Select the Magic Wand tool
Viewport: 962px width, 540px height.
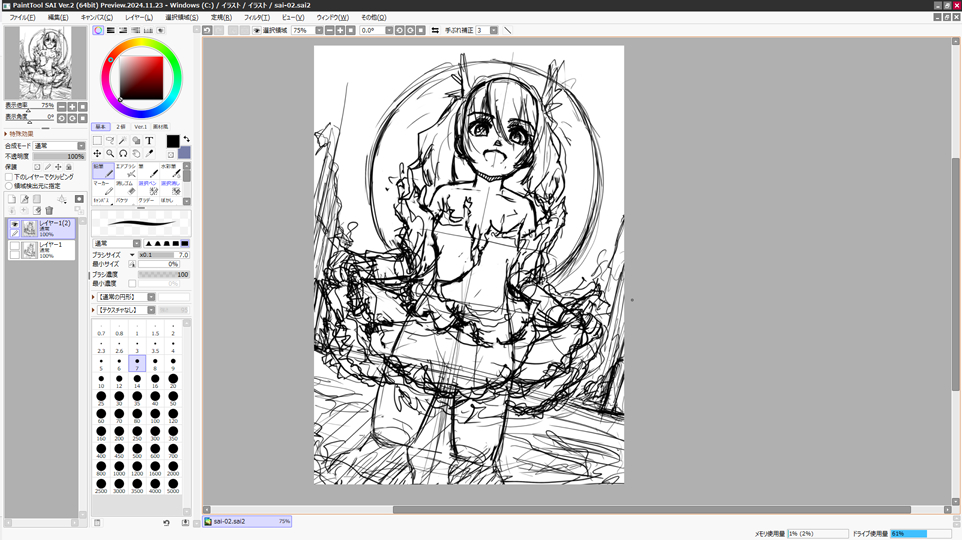click(123, 141)
